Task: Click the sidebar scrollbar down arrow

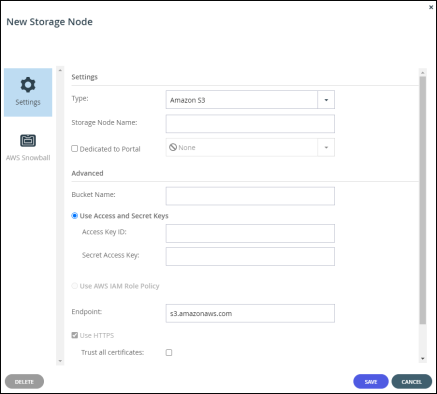Action: 60,361
